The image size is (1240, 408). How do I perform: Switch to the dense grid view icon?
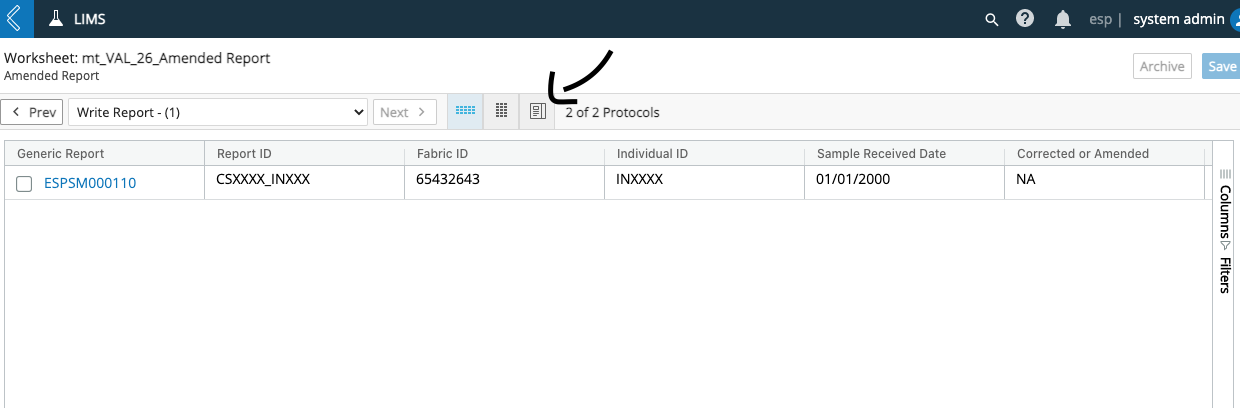[502, 112]
